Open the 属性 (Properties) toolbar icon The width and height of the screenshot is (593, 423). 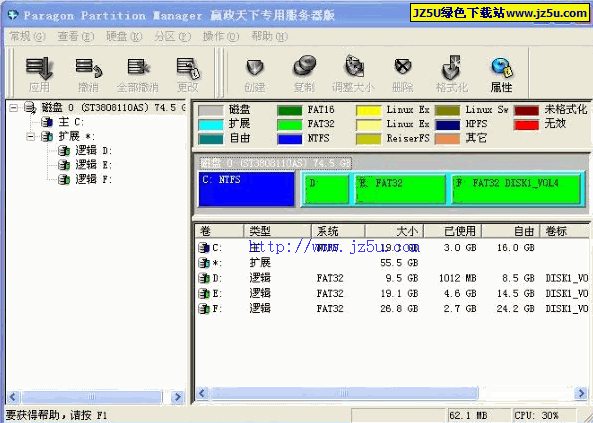pos(501,67)
